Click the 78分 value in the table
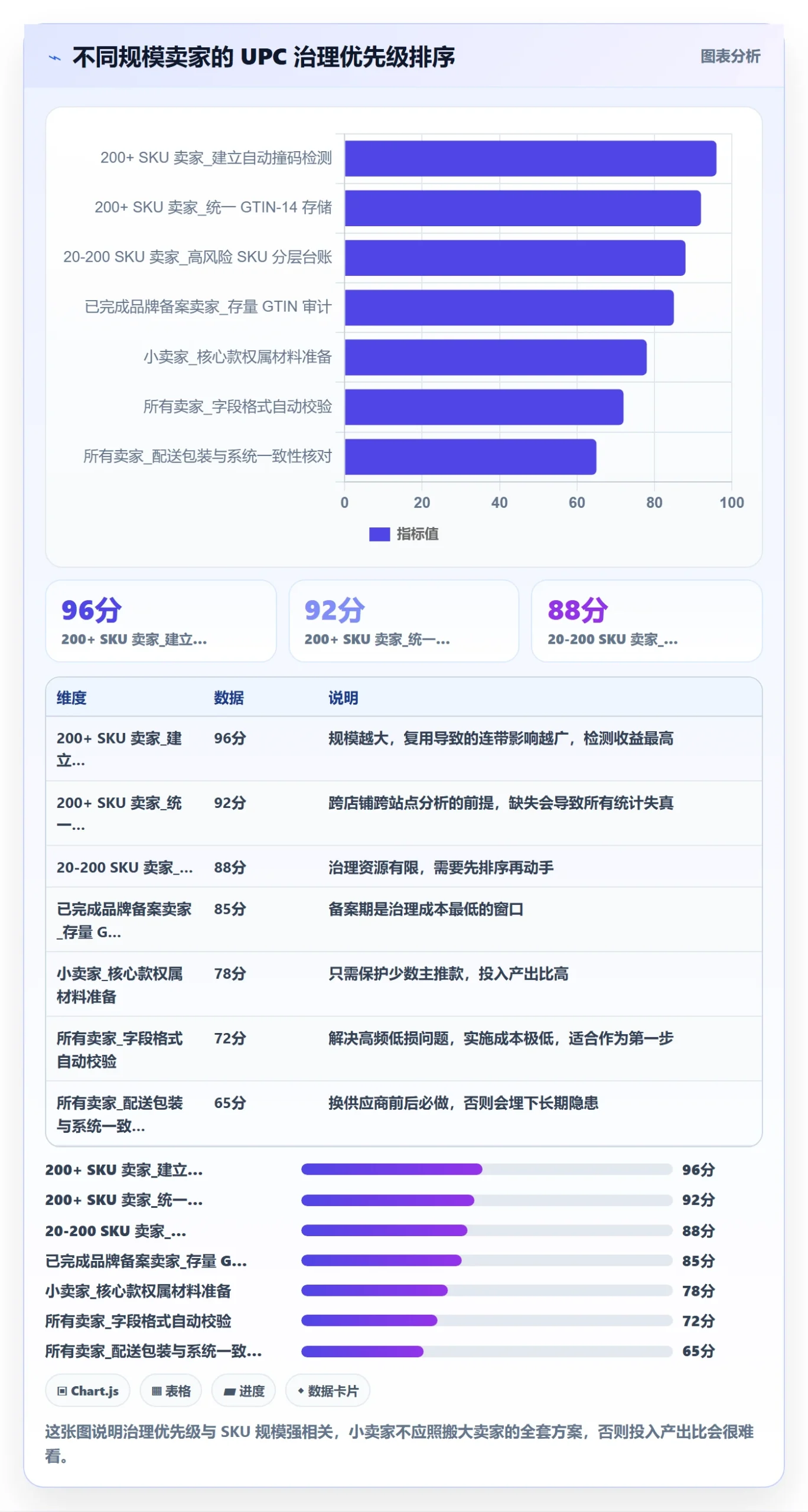This screenshot has width=808, height=1512. click(x=230, y=973)
